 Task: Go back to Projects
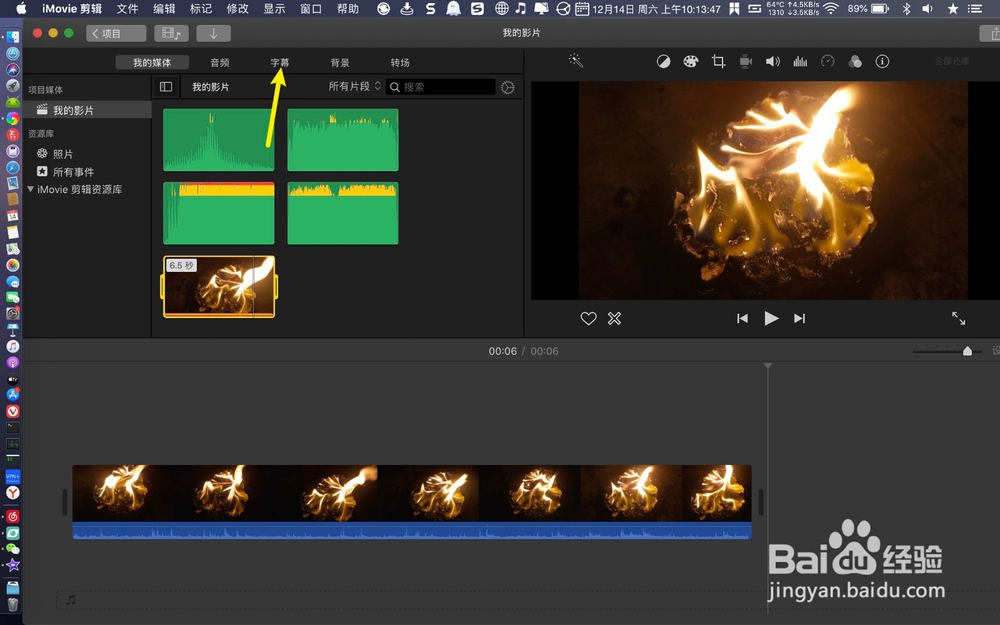116,33
